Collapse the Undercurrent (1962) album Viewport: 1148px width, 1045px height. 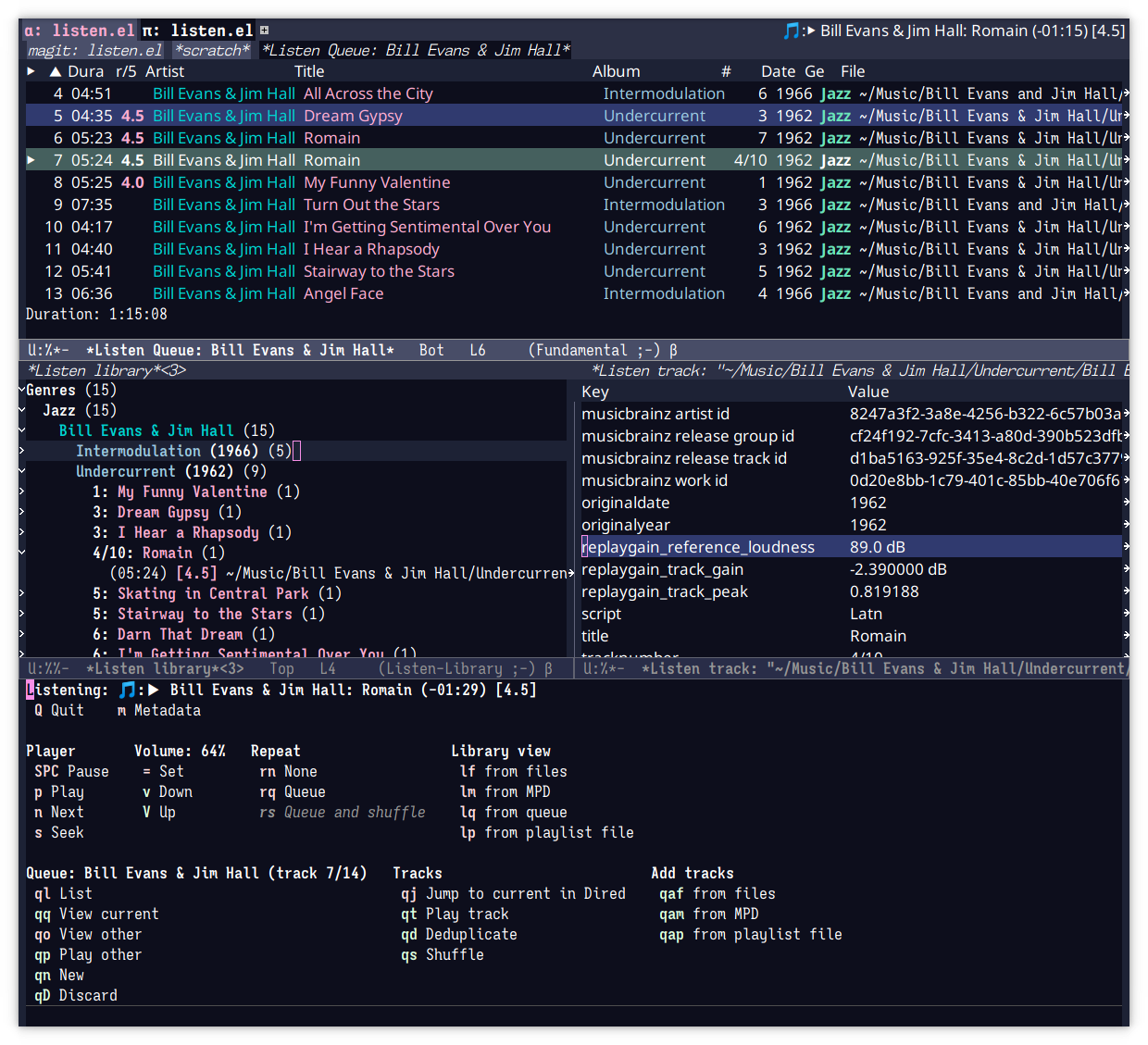point(21,471)
